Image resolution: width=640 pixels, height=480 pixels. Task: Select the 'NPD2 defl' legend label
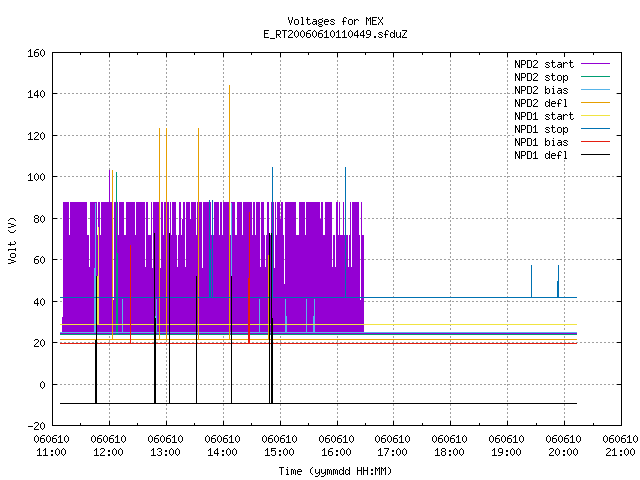point(541,103)
